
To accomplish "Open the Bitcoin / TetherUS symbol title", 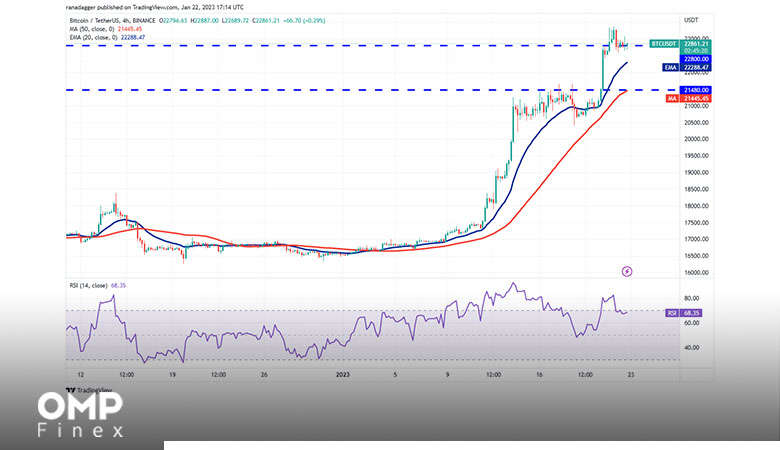I will (x=112, y=20).
